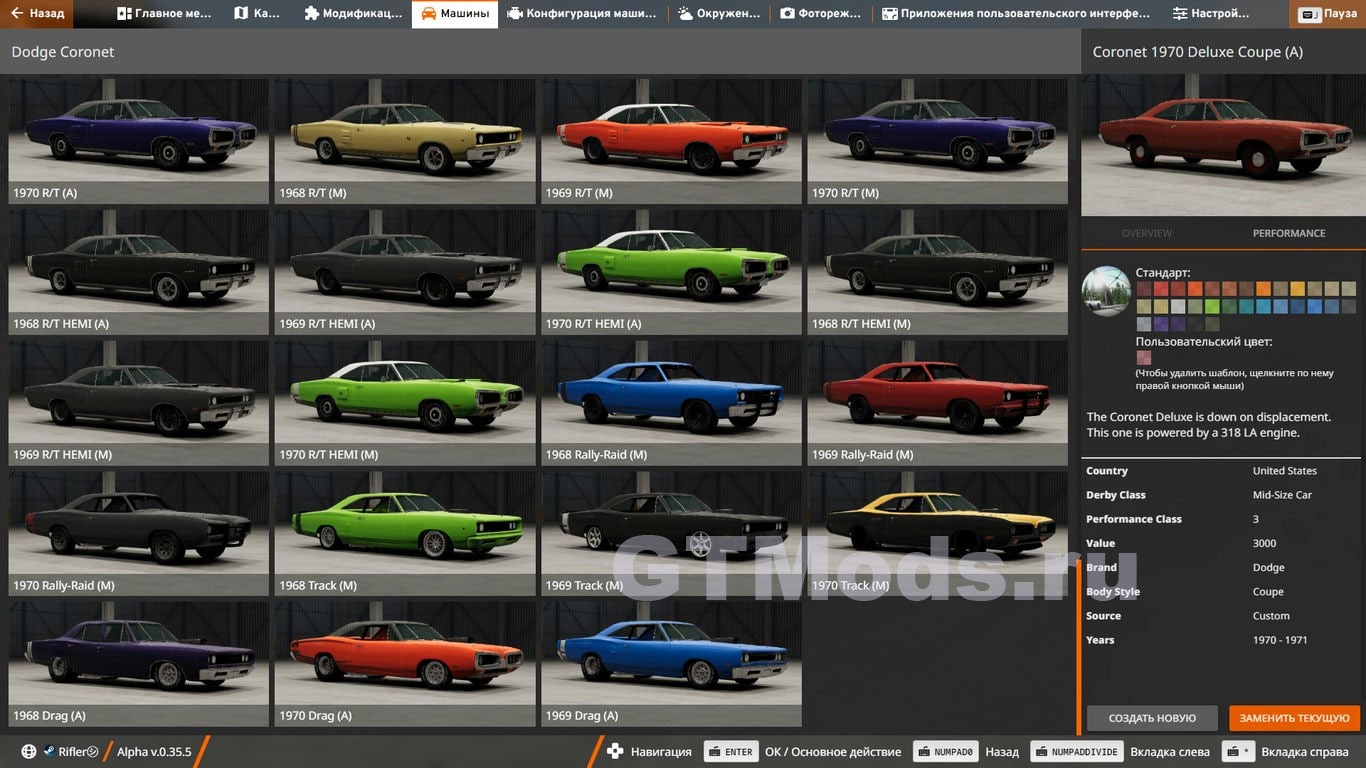Select the 1970 Rally-Raid (M) thumbnail
This screenshot has height=768, width=1366.
(x=139, y=534)
